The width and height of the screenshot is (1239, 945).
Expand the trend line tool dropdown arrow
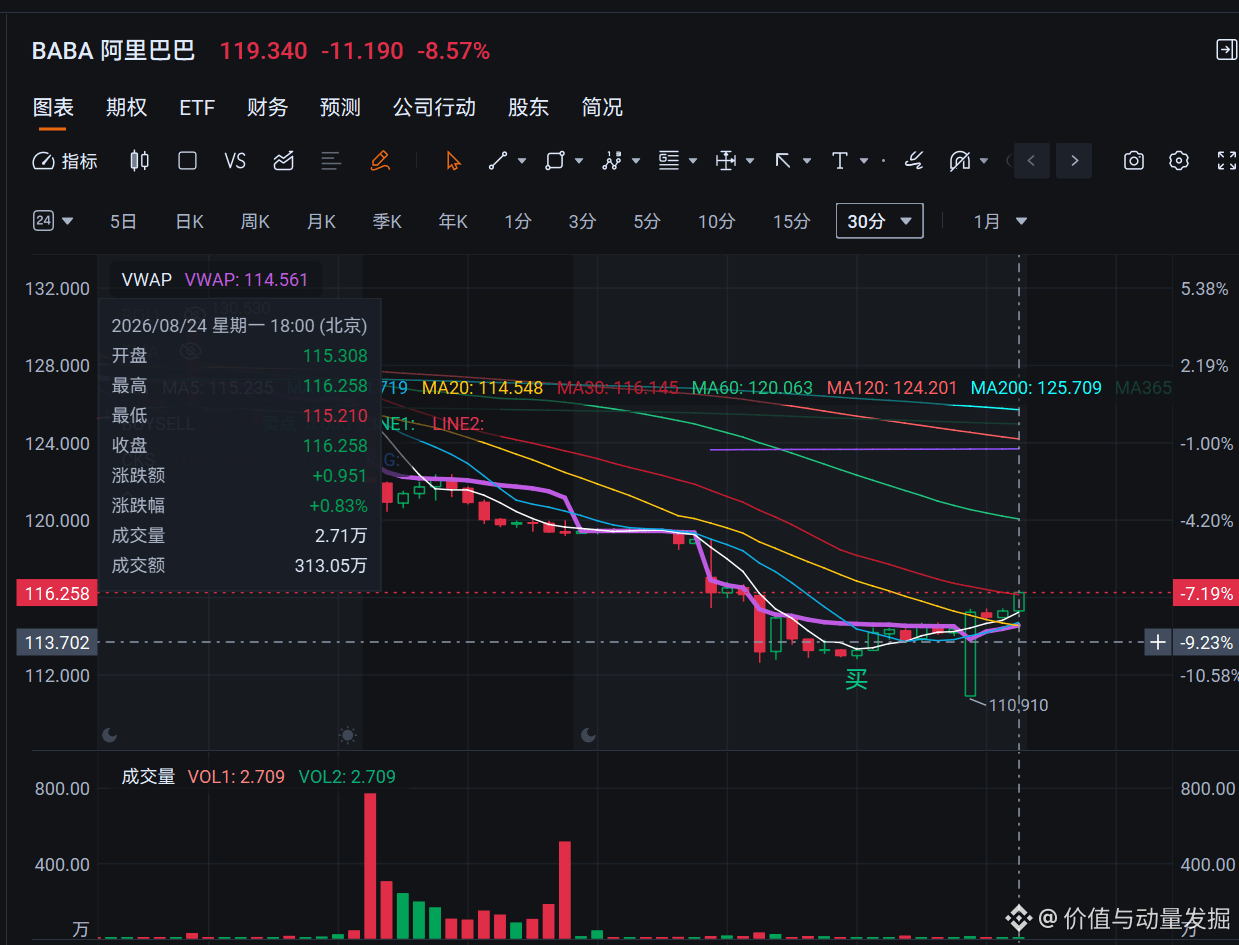(x=522, y=161)
